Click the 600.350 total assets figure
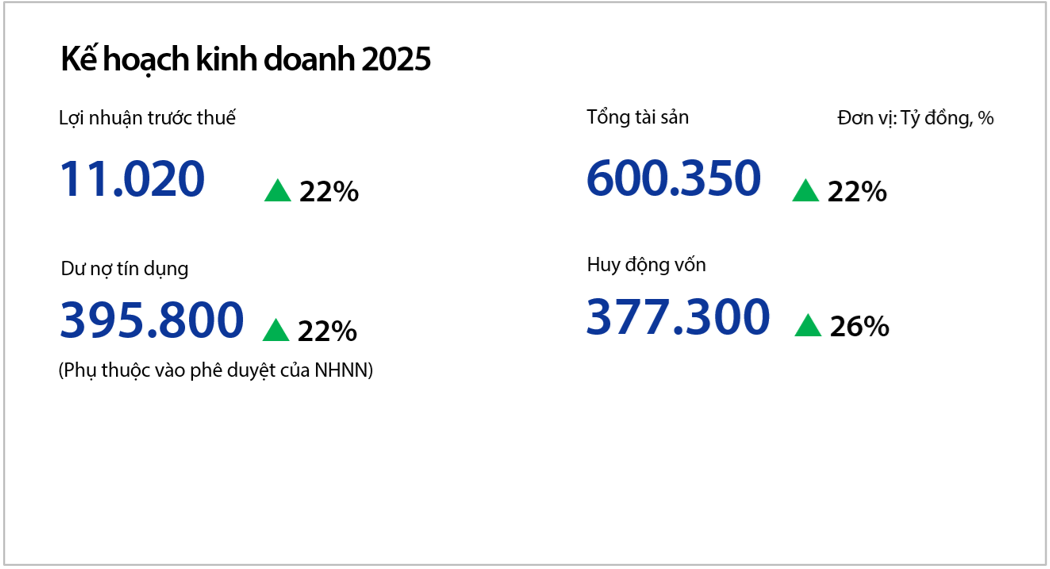This screenshot has width=1050, height=569. [673, 180]
